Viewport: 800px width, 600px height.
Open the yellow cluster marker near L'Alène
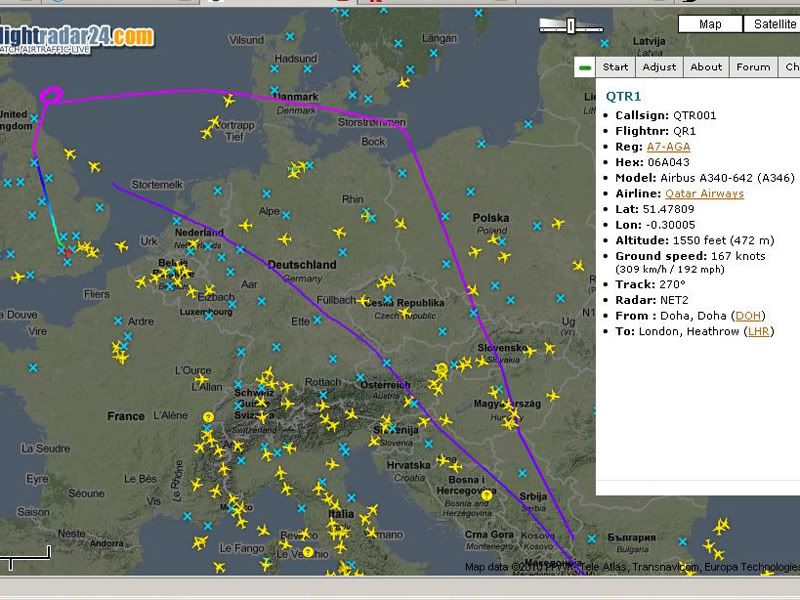pyautogui.click(x=208, y=417)
